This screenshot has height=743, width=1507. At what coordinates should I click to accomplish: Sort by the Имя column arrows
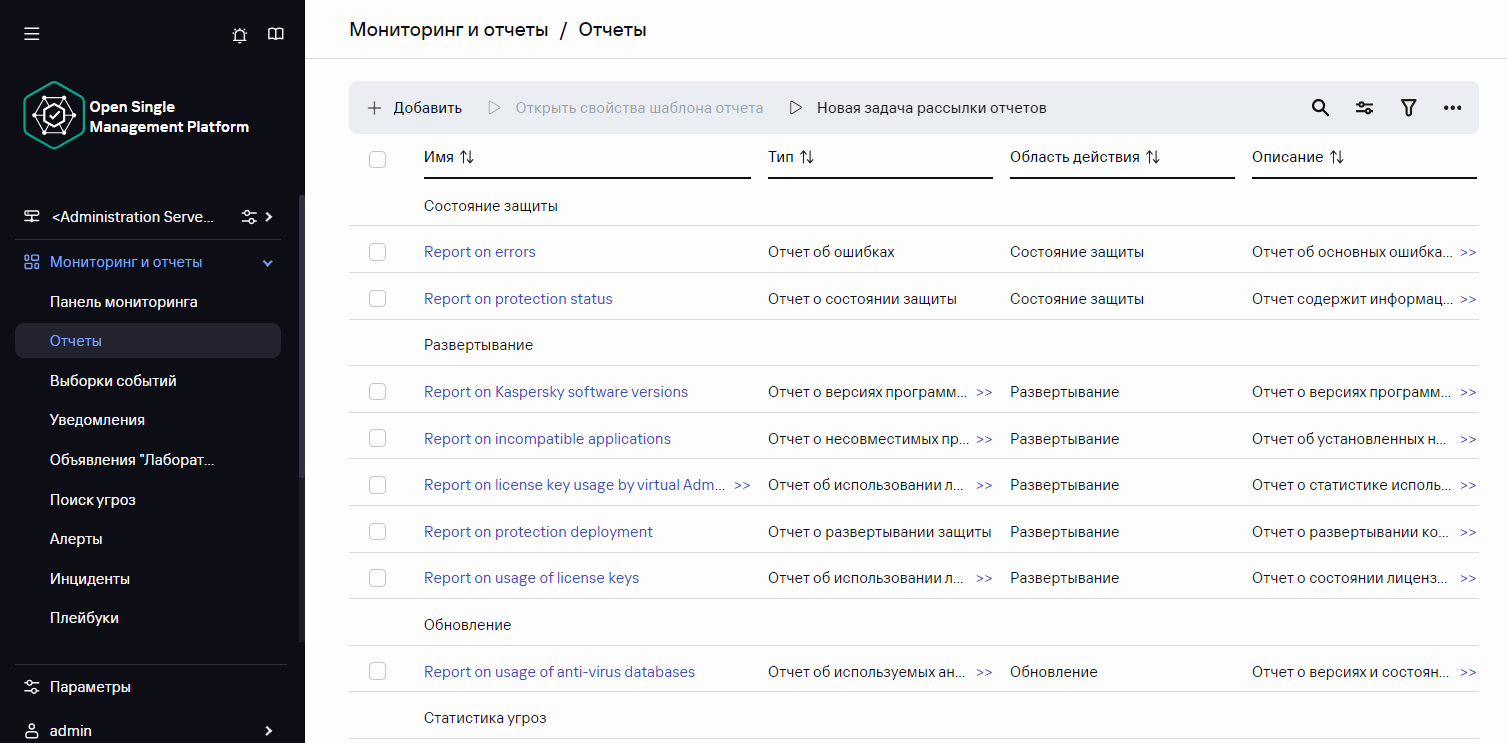467,158
